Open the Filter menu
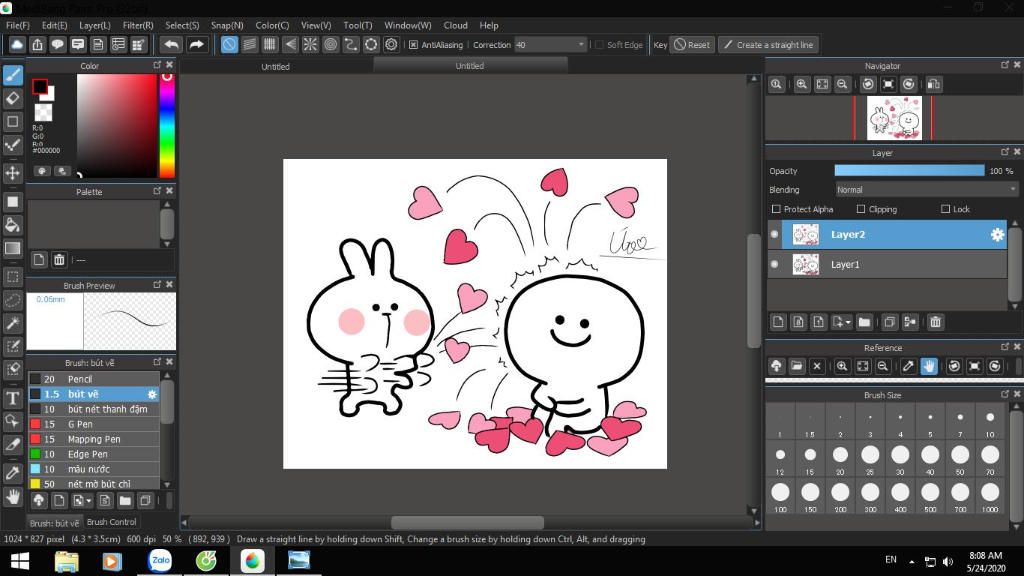Image resolution: width=1024 pixels, height=576 pixels. pyautogui.click(x=138, y=25)
